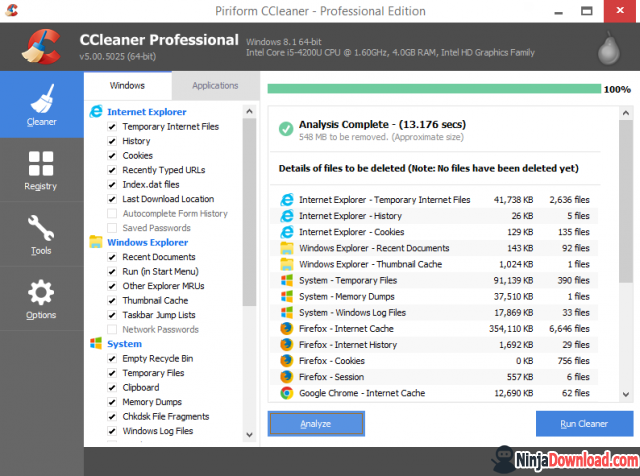The height and width of the screenshot is (476, 640).
Task: Click the System group Windows flag icon
Action: click(x=96, y=343)
